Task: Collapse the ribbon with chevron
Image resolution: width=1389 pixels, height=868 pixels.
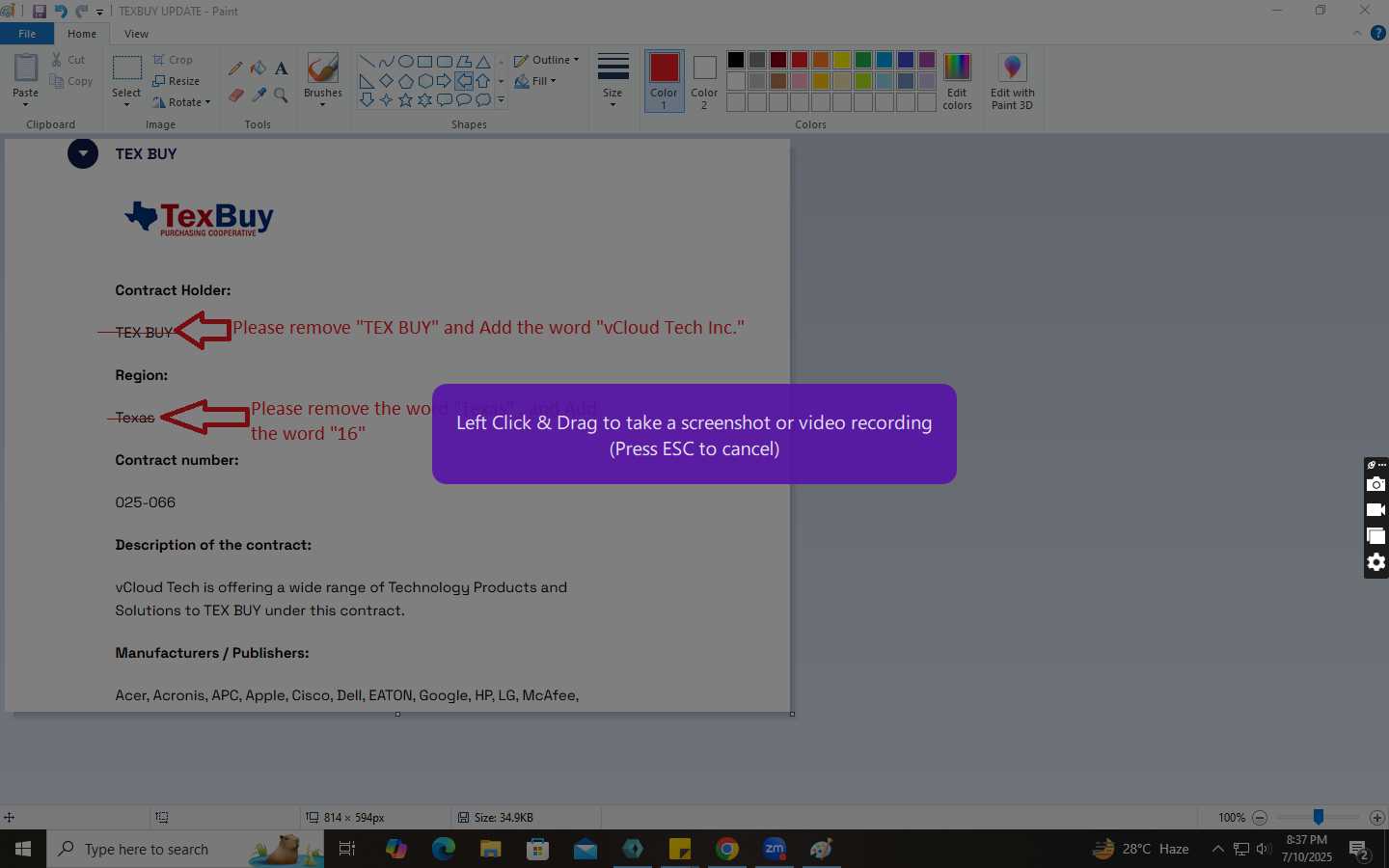Action: click(x=1357, y=33)
